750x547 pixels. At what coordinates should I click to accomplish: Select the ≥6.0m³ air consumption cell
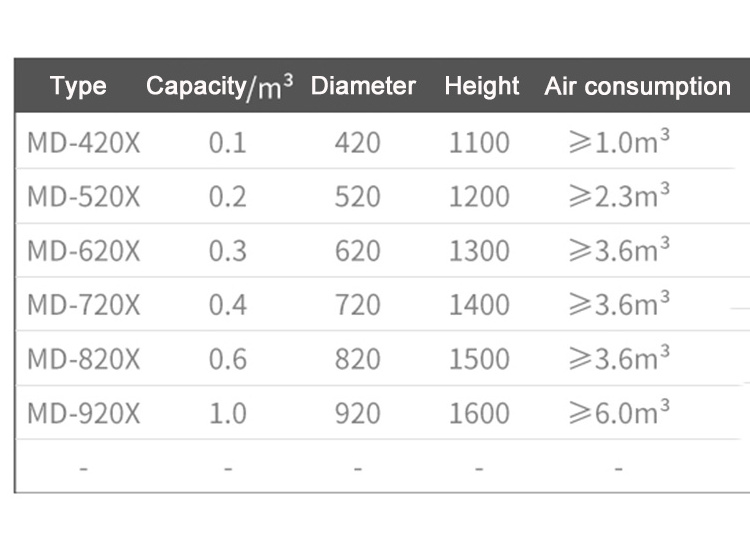618,412
